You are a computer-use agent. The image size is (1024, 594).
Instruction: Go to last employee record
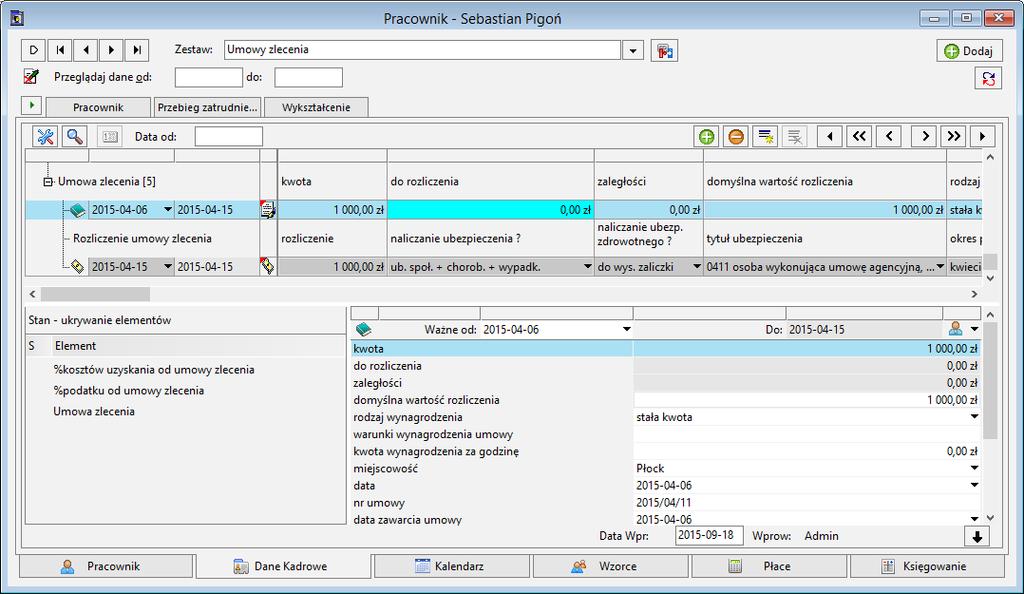pyautogui.click(x=136, y=50)
